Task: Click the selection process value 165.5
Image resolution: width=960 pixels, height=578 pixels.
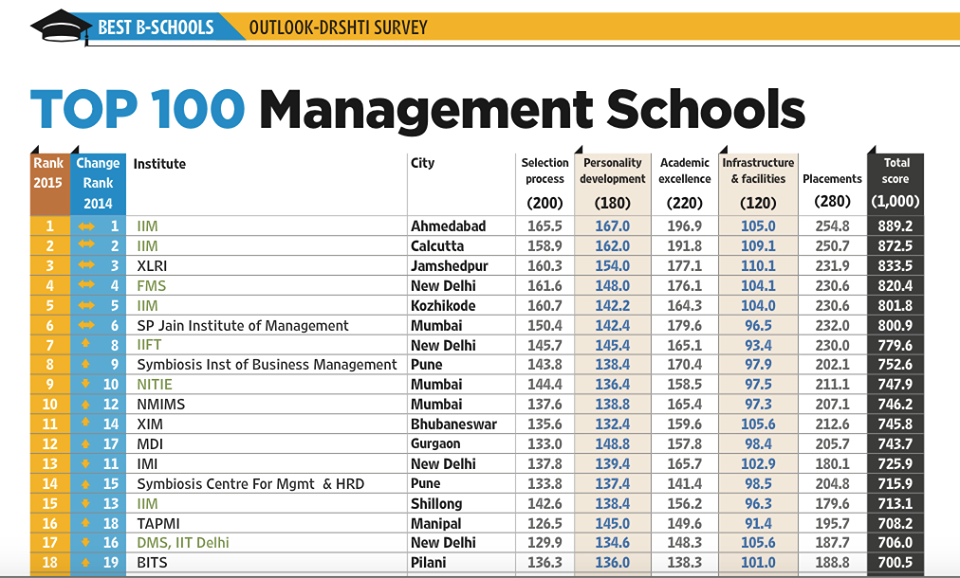Action: 545,226
